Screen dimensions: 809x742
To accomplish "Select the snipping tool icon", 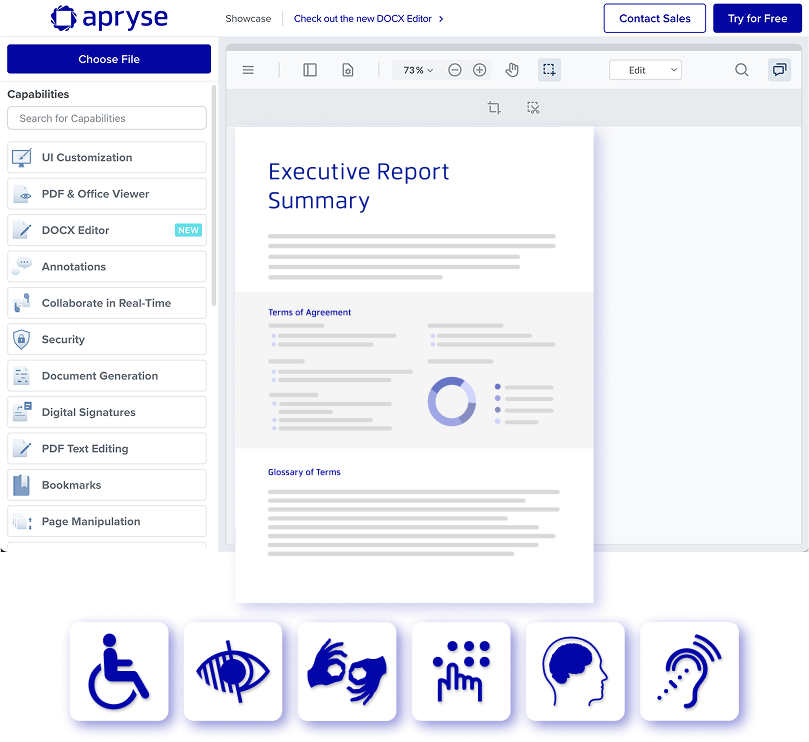I will (533, 107).
